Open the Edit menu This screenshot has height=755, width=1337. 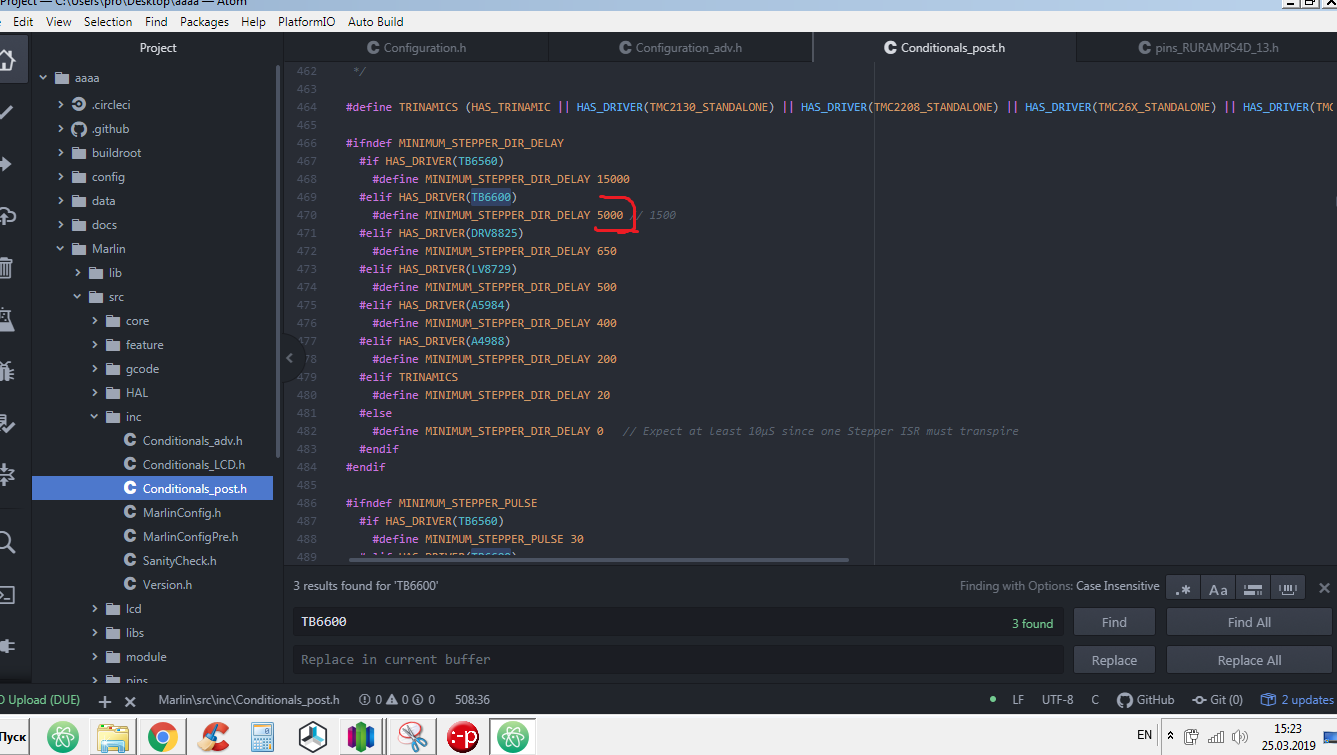click(23, 21)
